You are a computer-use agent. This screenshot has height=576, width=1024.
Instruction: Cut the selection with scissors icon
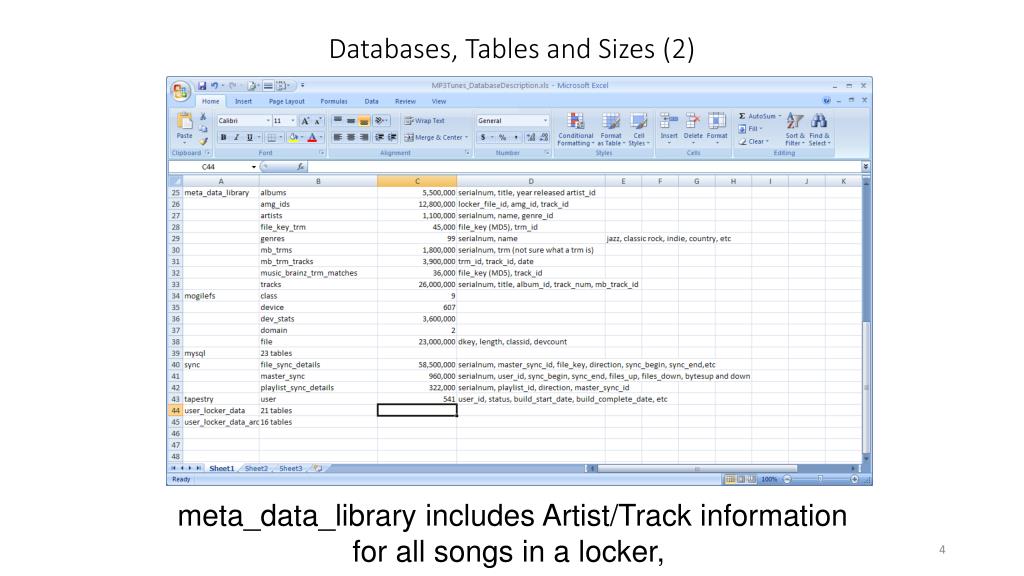tap(203, 116)
